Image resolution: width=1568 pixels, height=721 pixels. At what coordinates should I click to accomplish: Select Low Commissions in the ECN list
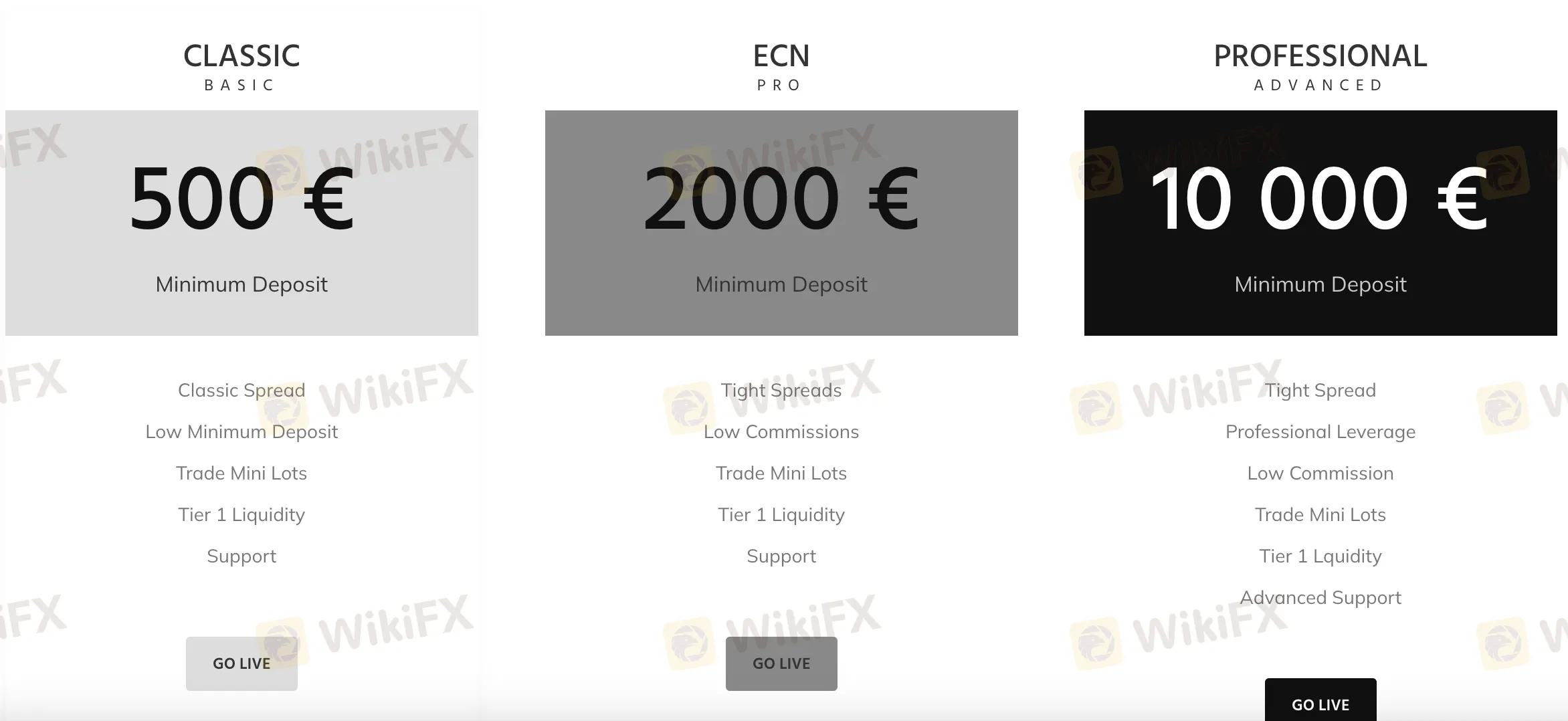click(x=781, y=431)
